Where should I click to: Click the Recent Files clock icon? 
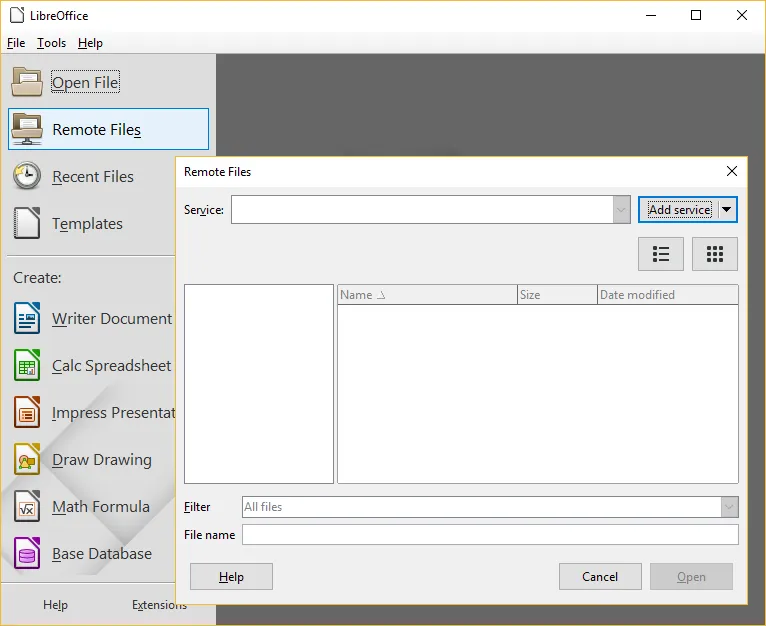[x=27, y=176]
